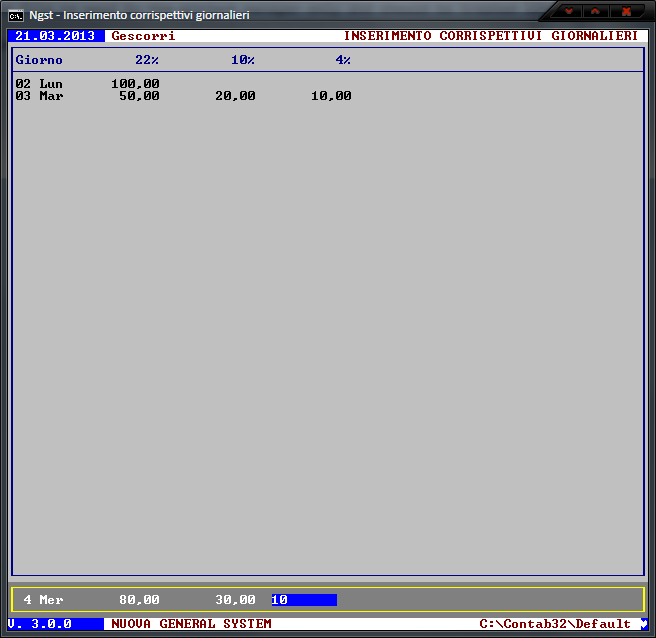The width and height of the screenshot is (656, 638).
Task: Click the 'Gescorri' program name label
Action: [x=143, y=36]
